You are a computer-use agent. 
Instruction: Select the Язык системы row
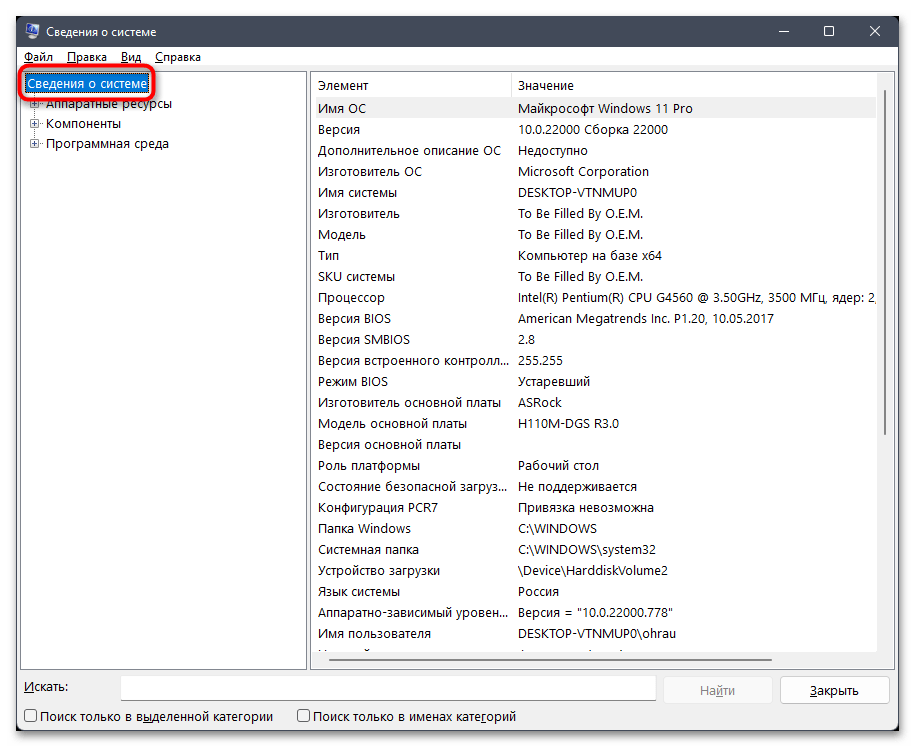(594, 592)
